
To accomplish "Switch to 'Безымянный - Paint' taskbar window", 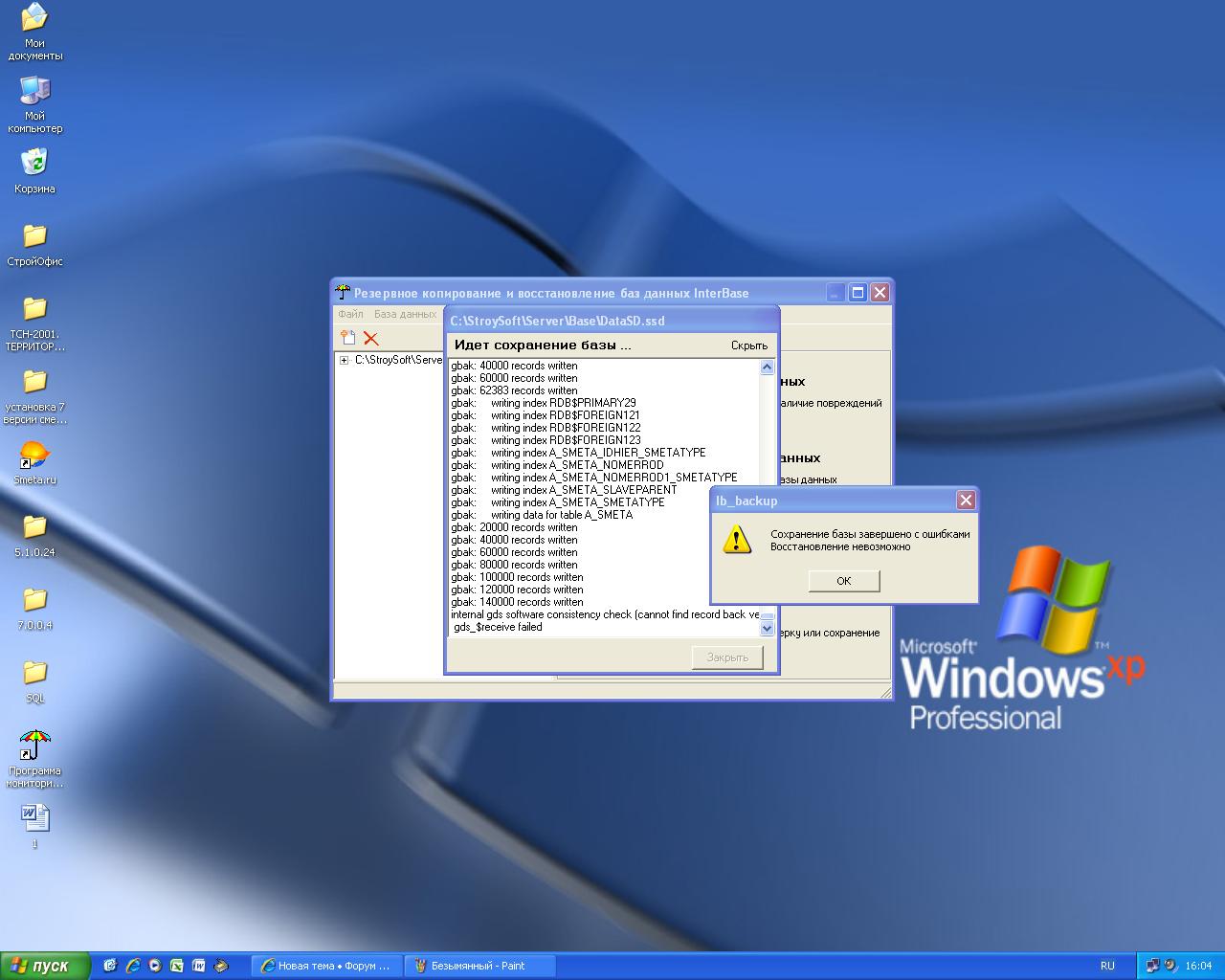I will (479, 966).
